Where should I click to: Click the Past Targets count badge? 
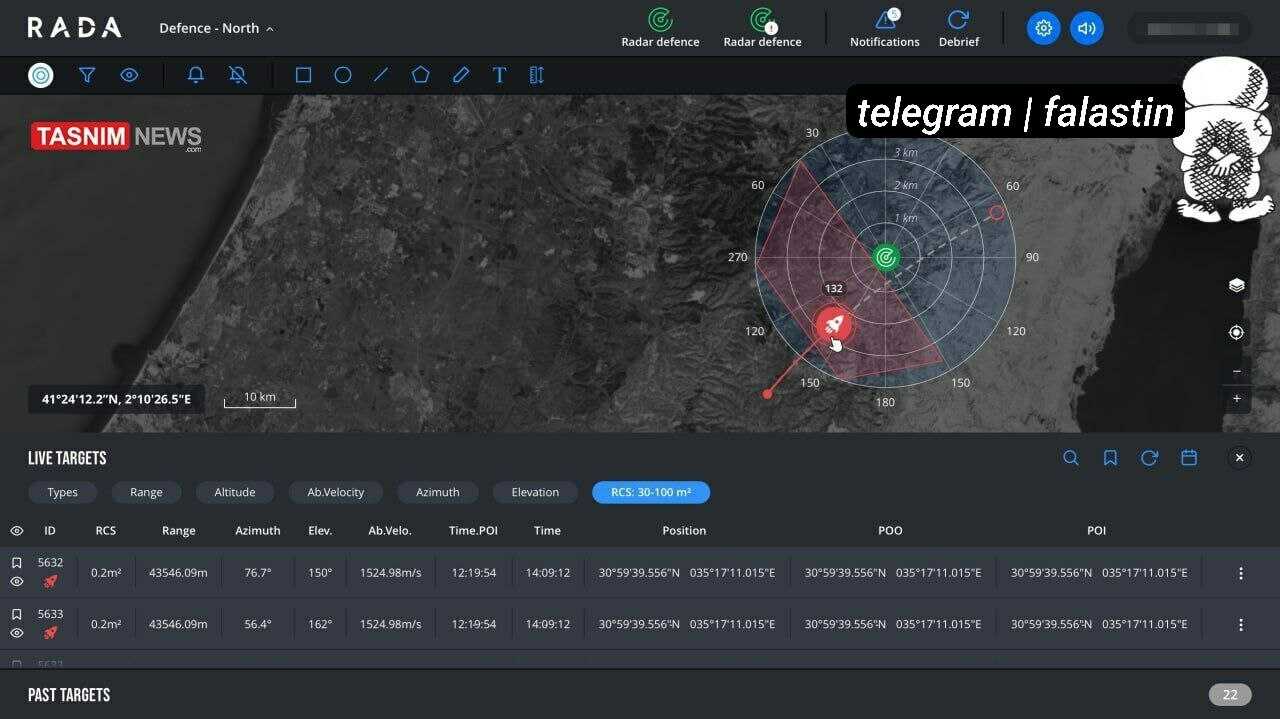point(1229,695)
